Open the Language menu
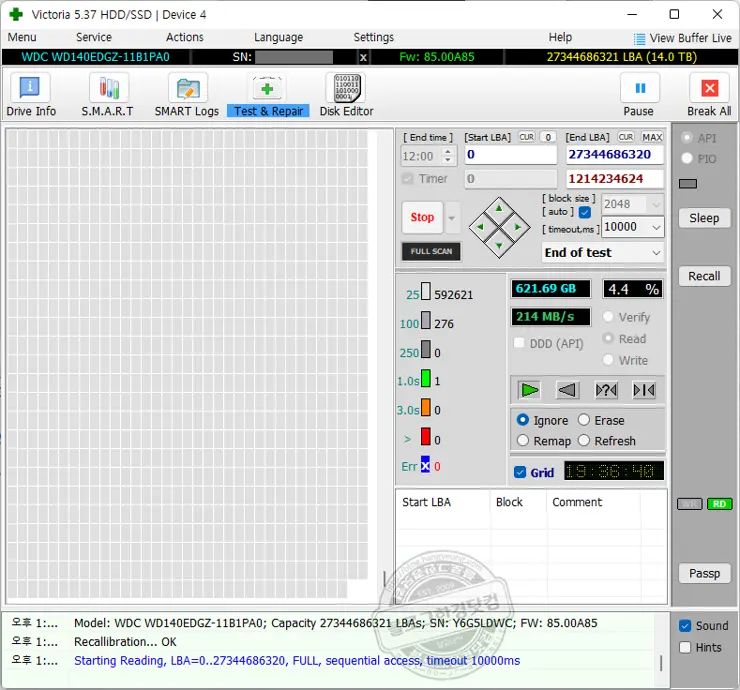The image size is (740, 690). [278, 37]
